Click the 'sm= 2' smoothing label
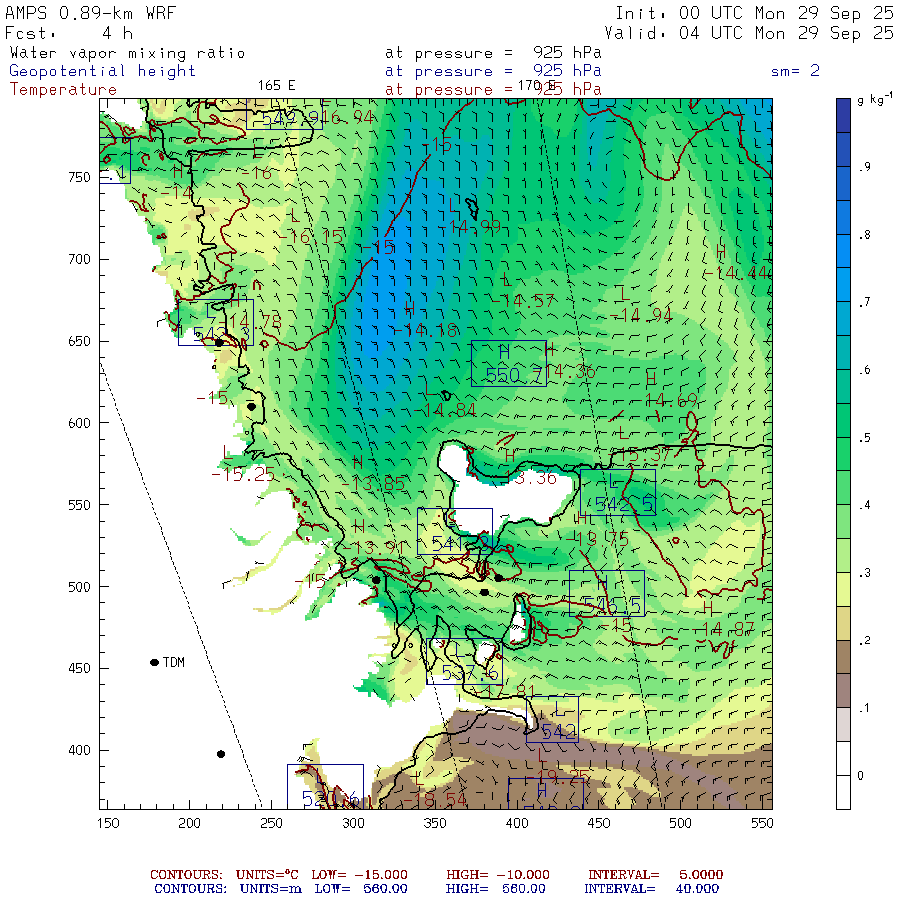Viewport: 900px width, 900px height. pyautogui.click(x=795, y=71)
